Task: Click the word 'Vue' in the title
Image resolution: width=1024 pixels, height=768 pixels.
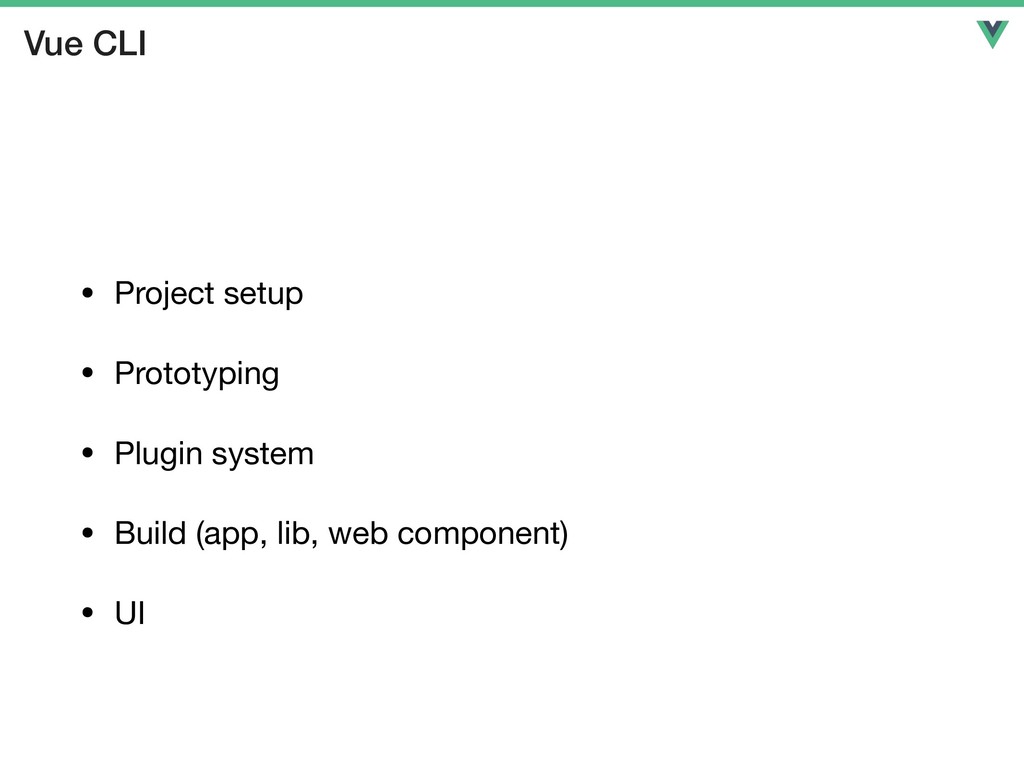Action: click(54, 44)
